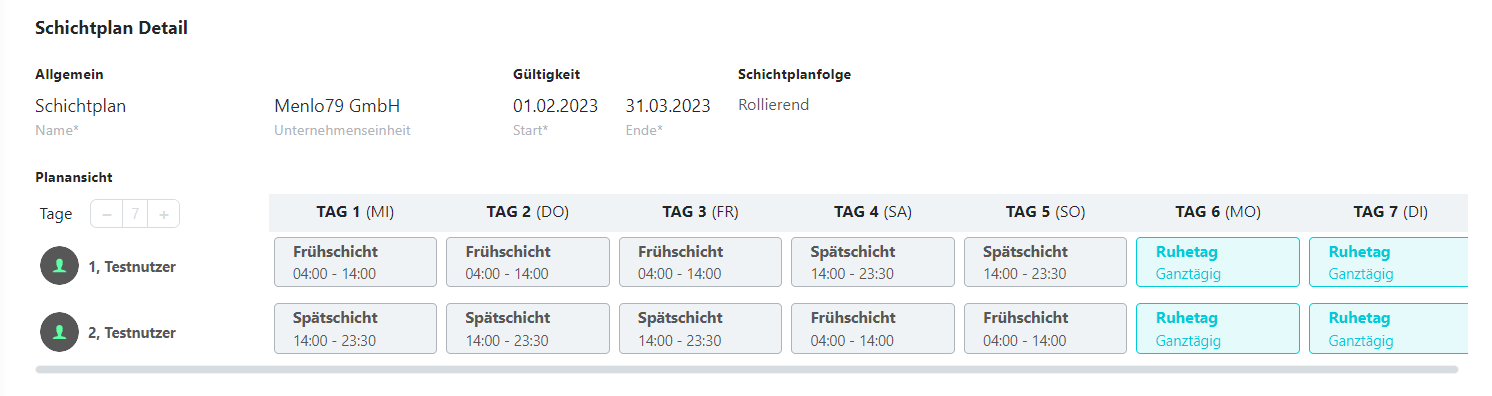Screen dimensions: 1492x396
Task: Select Testnutzer 2 Frühschicht on TAG 5
Action: 1045,328
